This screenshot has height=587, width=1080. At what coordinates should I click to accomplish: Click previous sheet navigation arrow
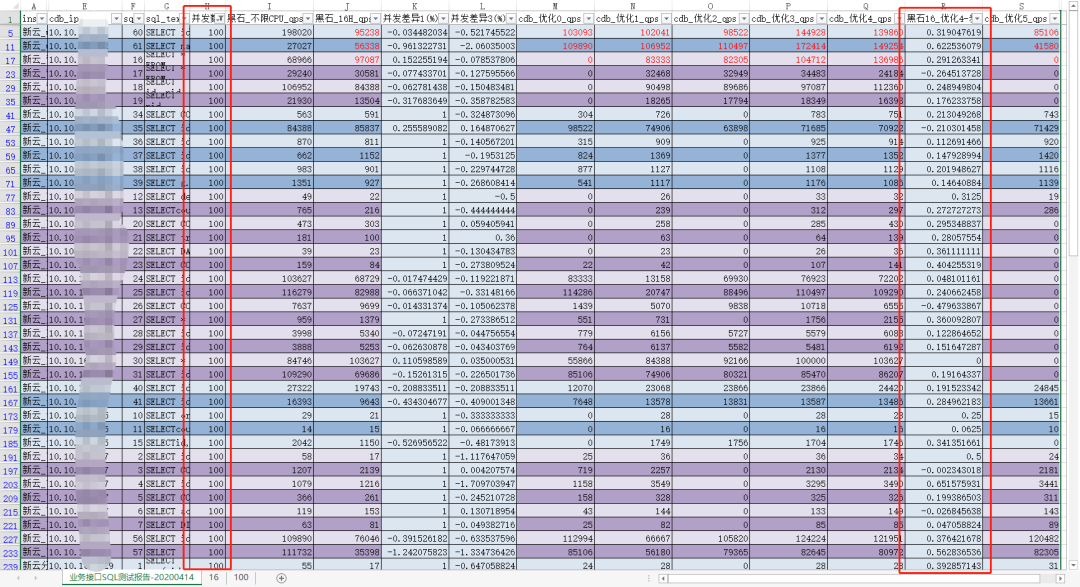tap(19, 578)
